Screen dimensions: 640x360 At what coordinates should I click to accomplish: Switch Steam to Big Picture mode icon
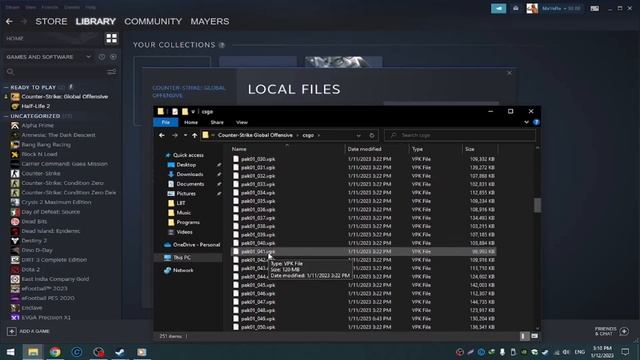coord(595,8)
